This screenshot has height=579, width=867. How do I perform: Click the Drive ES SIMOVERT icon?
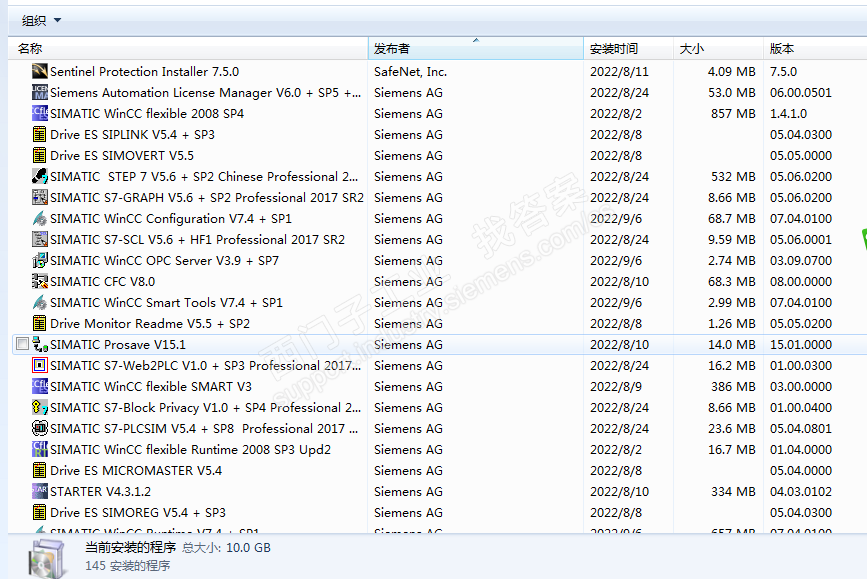[x=40, y=155]
